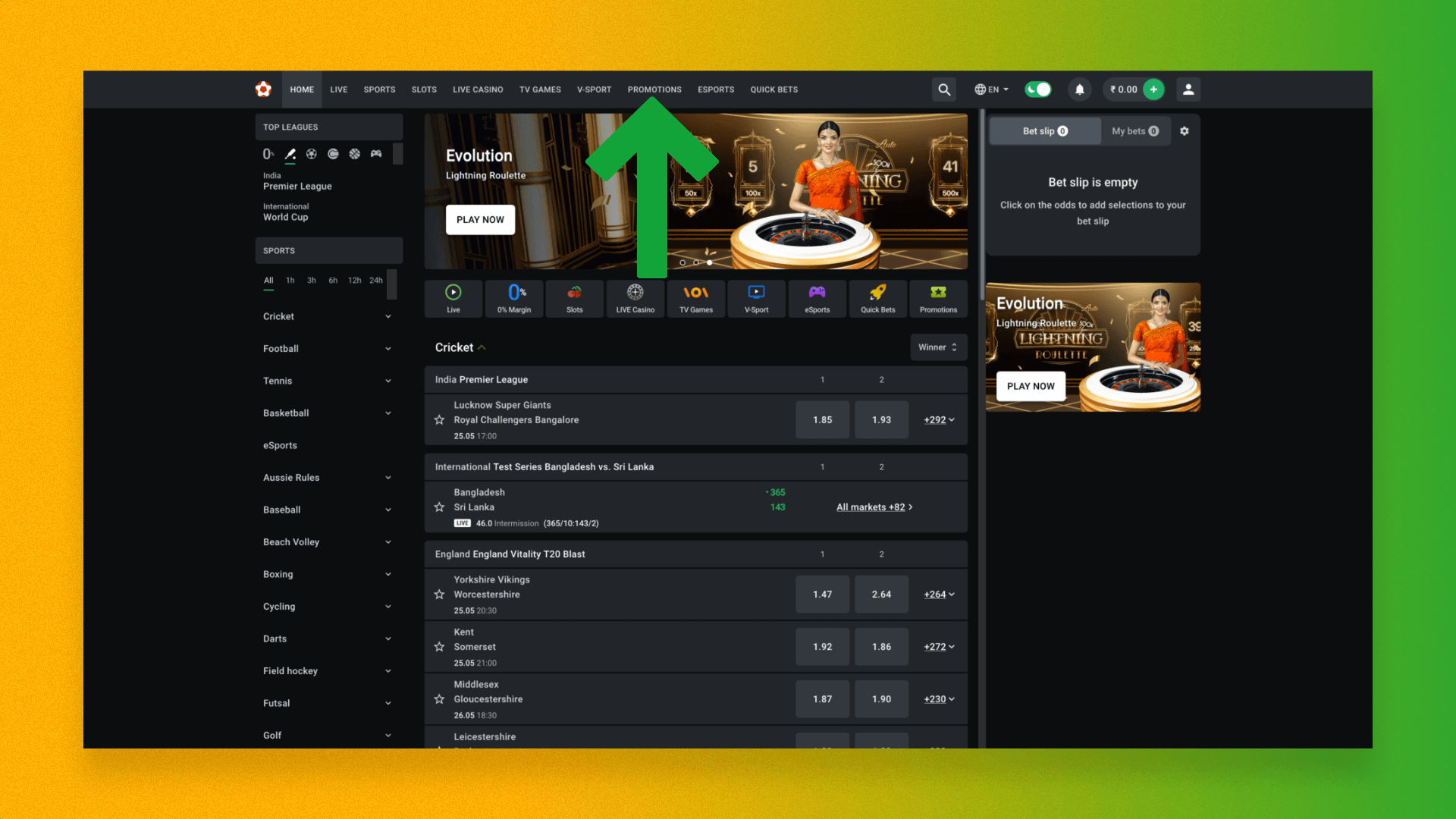Select the second banner carousel dot

(696, 262)
